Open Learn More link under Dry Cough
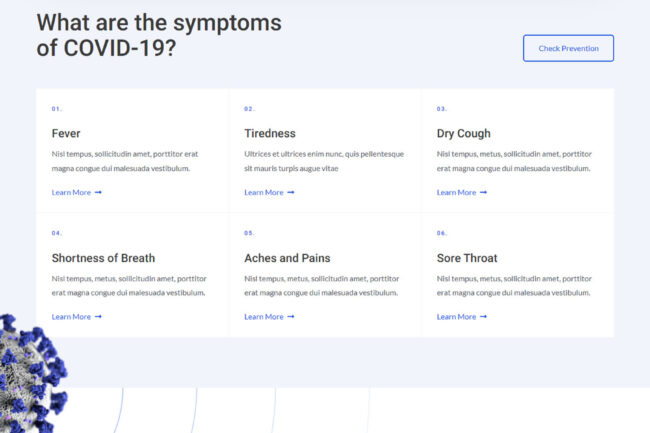The height and width of the screenshot is (433, 650). pyautogui.click(x=461, y=192)
